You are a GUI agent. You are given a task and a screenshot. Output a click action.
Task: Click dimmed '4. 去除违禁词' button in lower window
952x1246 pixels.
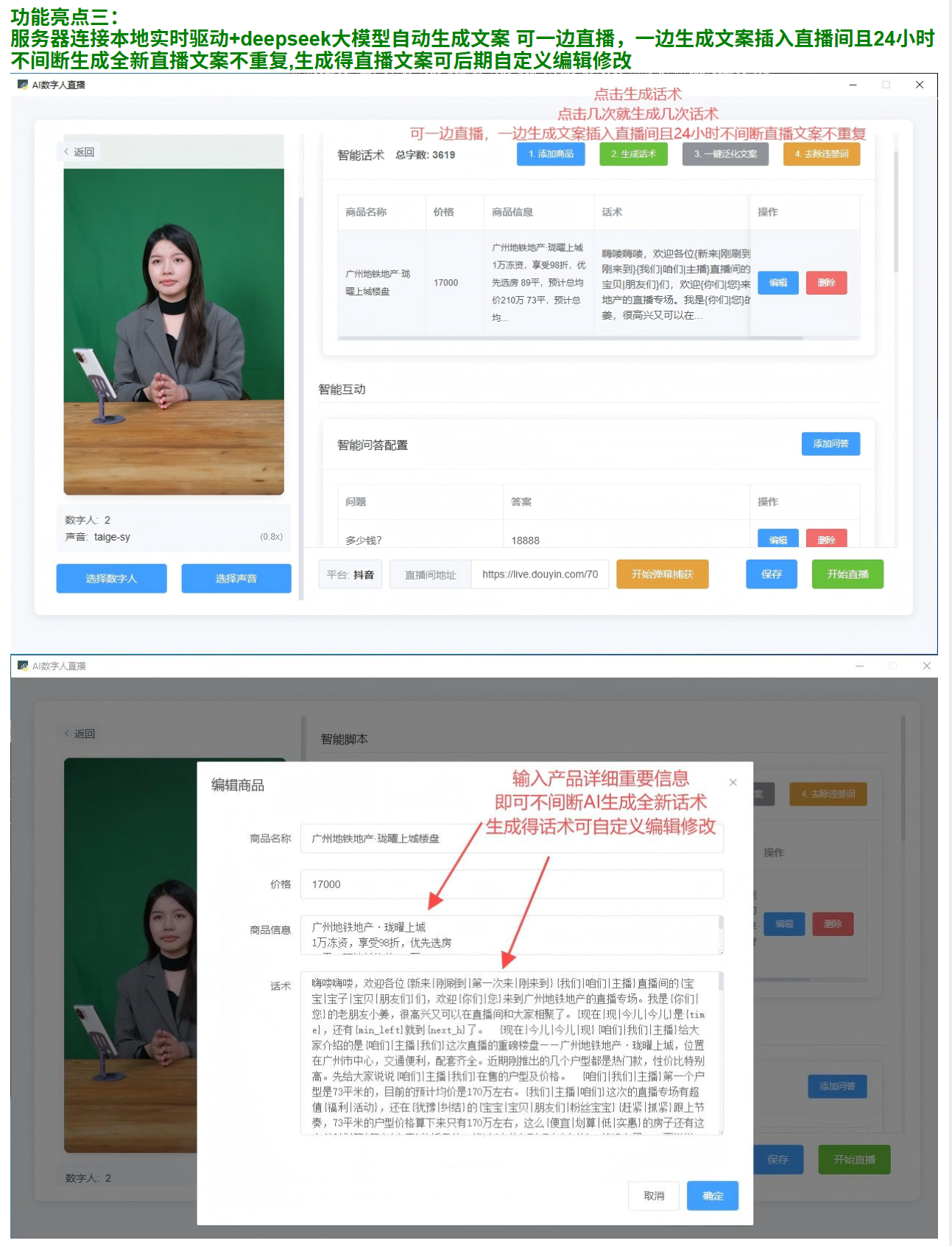coord(828,794)
